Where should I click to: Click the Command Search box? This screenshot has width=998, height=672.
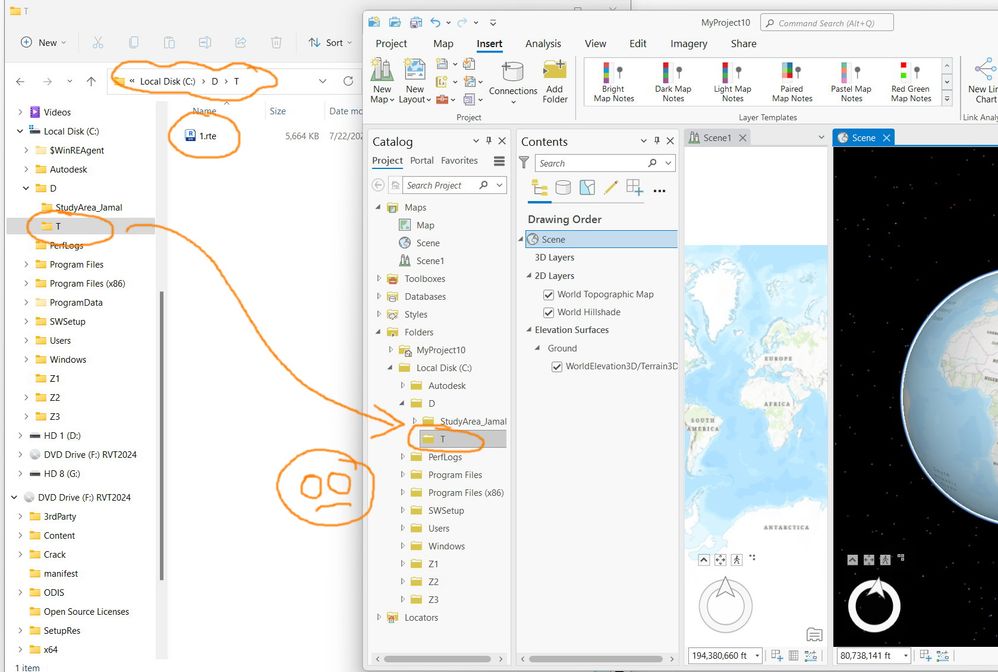(827, 23)
